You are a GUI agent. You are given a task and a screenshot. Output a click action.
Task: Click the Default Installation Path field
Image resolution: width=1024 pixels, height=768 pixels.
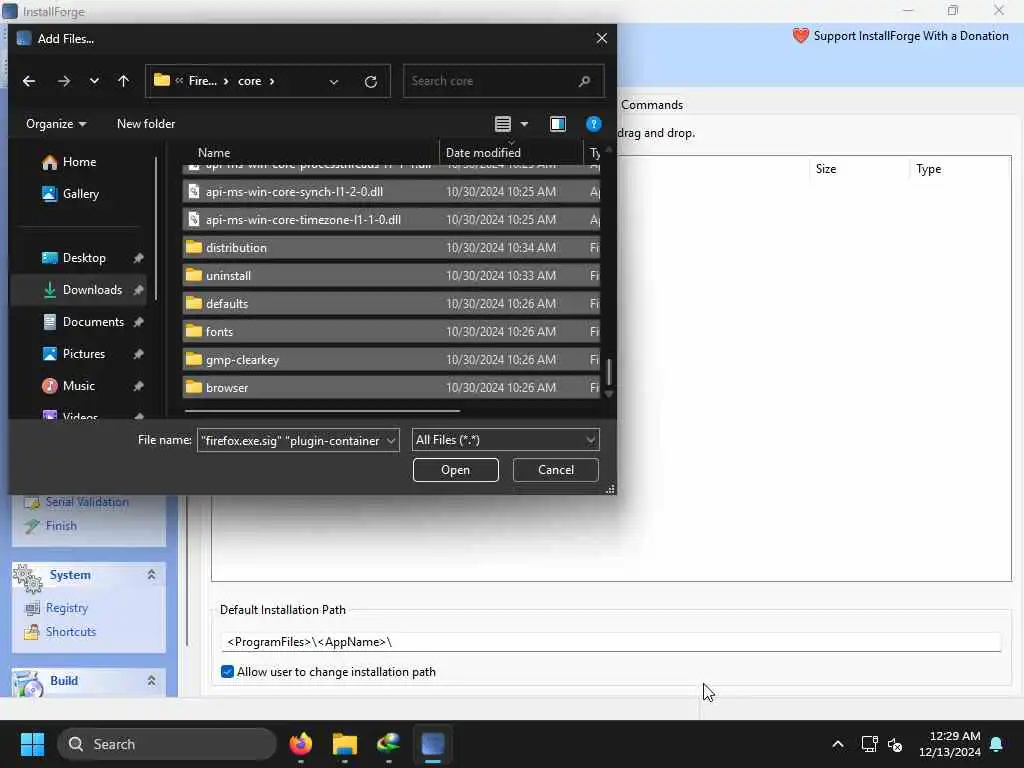(x=611, y=642)
